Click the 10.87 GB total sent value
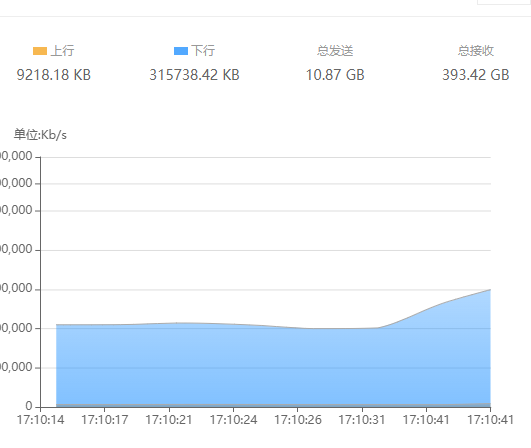Viewport: 531px width, 448px height. [x=335, y=75]
